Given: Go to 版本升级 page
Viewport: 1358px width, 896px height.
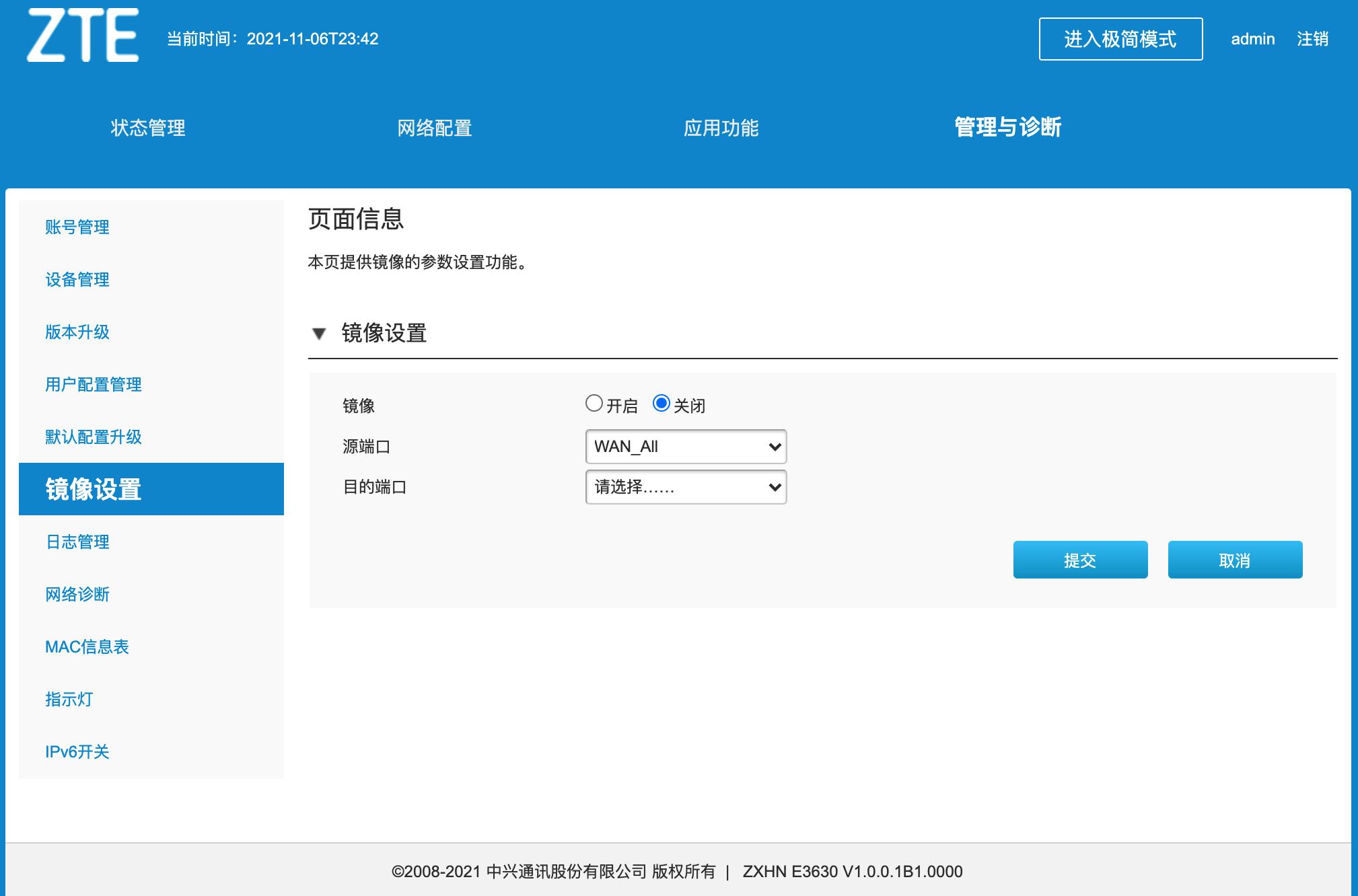Looking at the screenshot, I should click(x=75, y=332).
